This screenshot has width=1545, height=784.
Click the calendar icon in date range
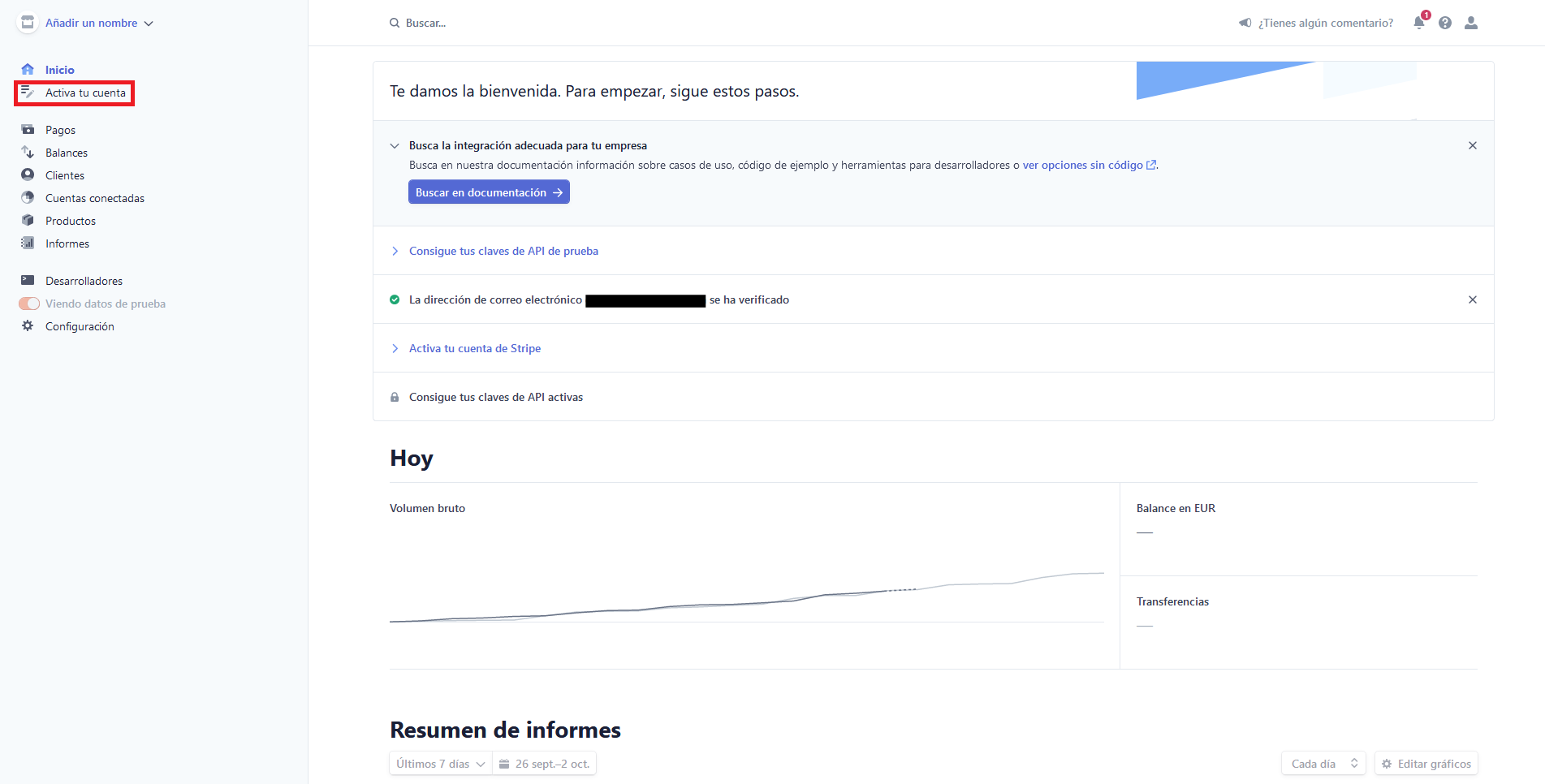(x=504, y=764)
